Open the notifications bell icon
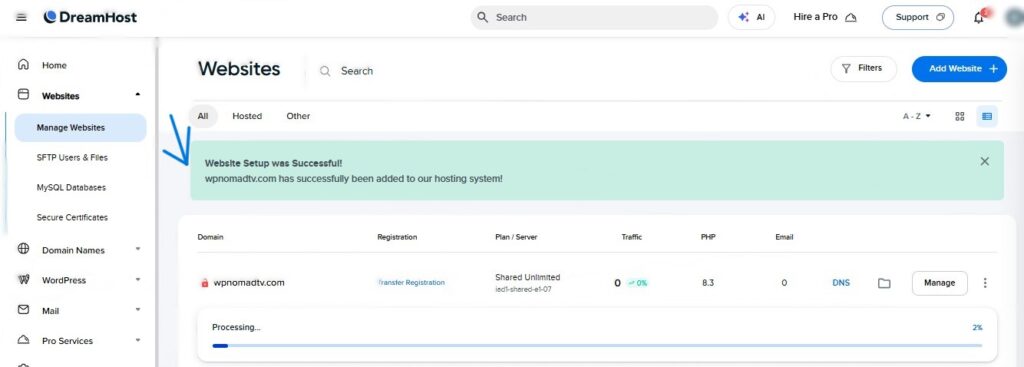Image resolution: width=1024 pixels, height=367 pixels. coord(978,18)
